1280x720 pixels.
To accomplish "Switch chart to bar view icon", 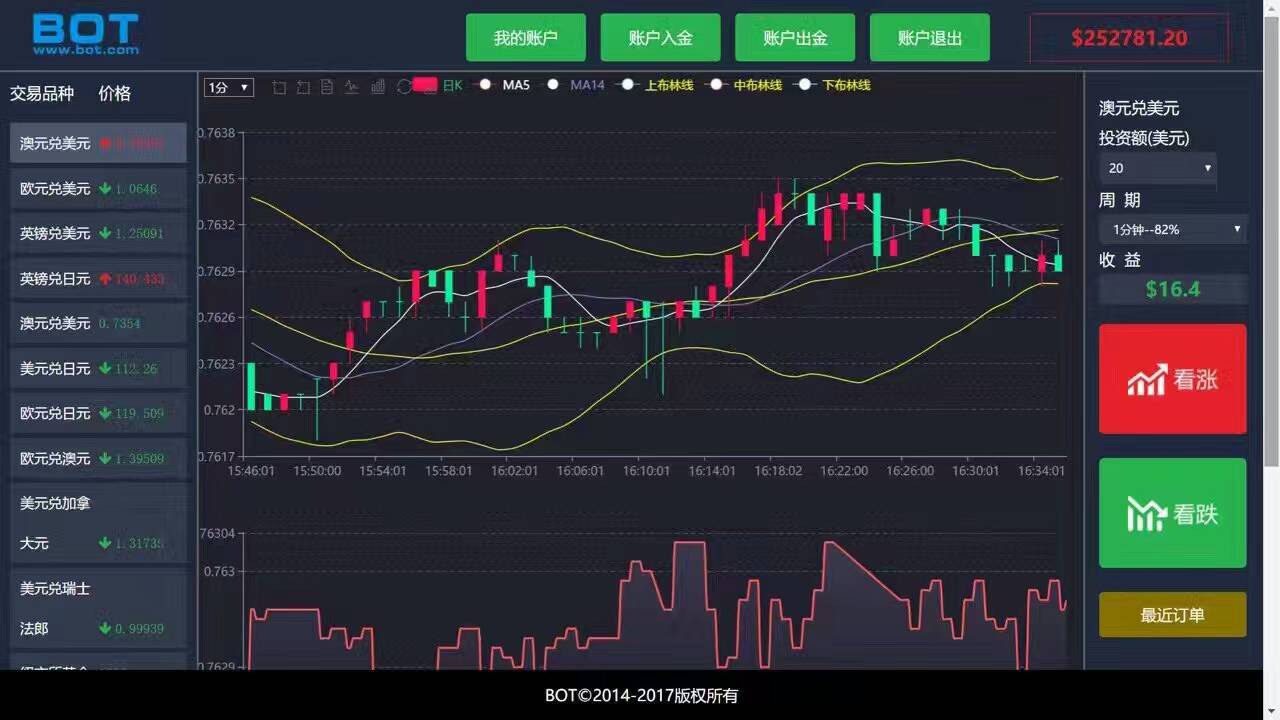I will [377, 87].
